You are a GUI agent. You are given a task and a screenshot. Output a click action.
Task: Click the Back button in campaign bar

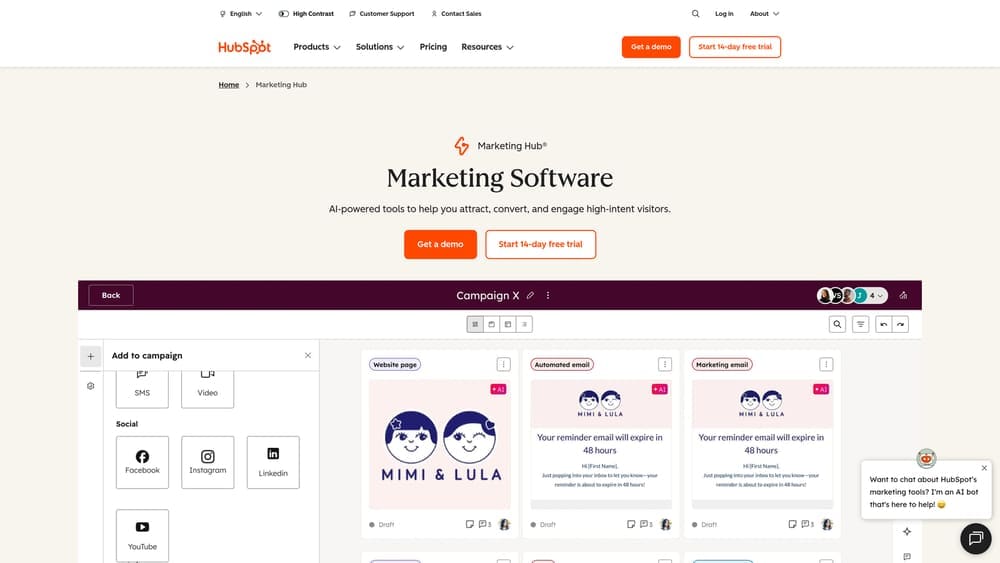coord(111,295)
